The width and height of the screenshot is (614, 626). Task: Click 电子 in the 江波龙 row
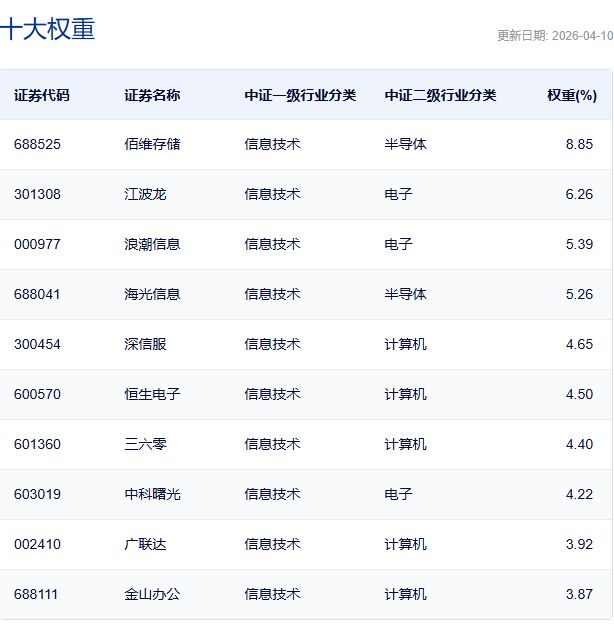(x=398, y=194)
